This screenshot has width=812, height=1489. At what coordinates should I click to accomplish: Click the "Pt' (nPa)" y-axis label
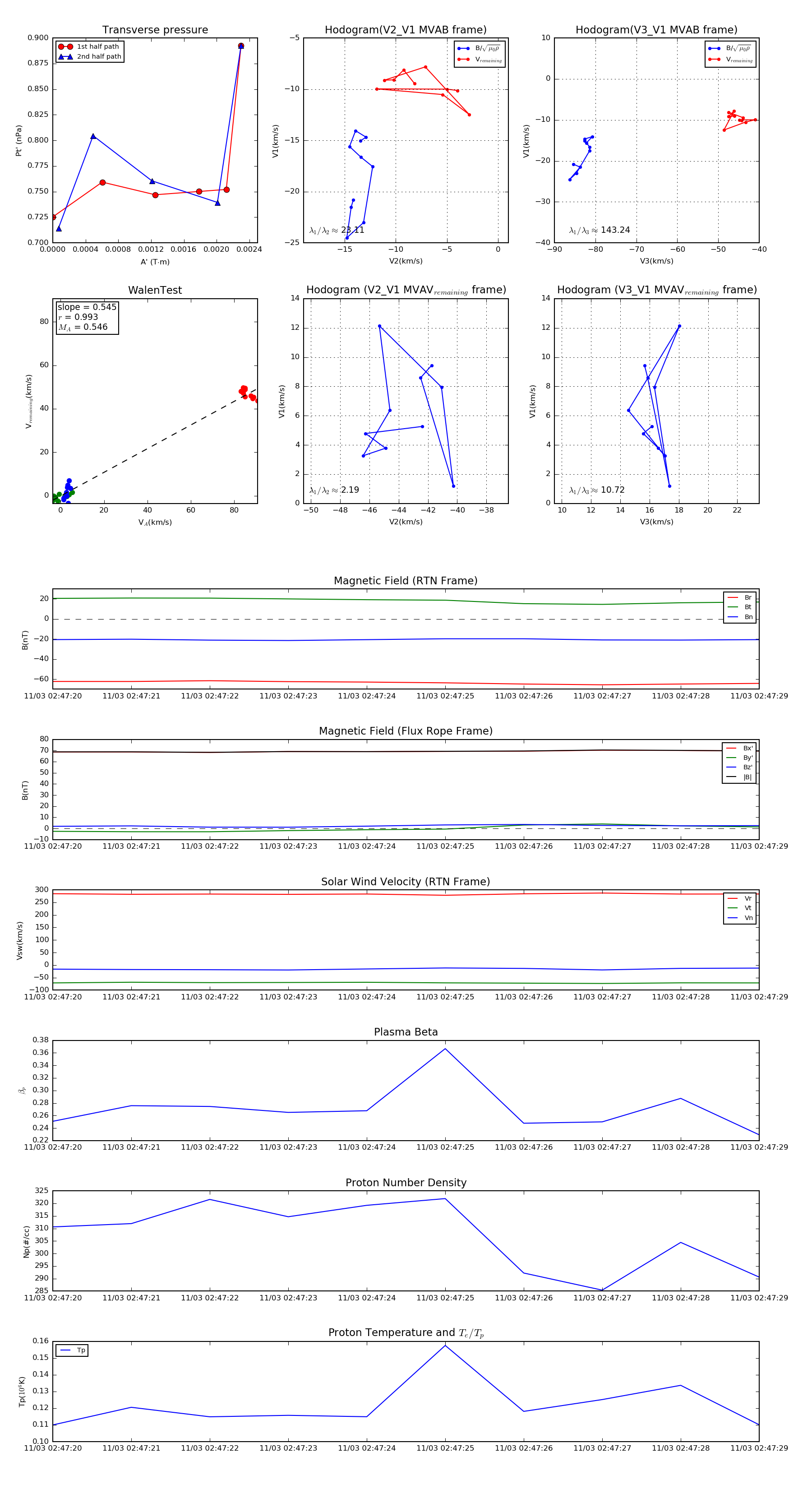click(x=19, y=140)
